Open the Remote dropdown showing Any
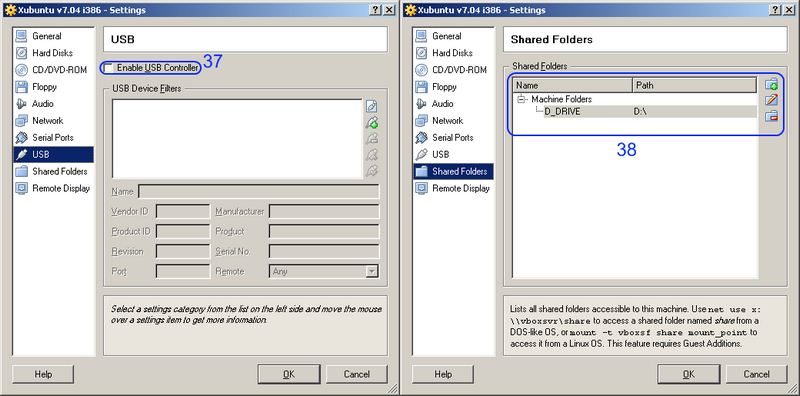Viewport: 800px width, 396px height. 324,271
